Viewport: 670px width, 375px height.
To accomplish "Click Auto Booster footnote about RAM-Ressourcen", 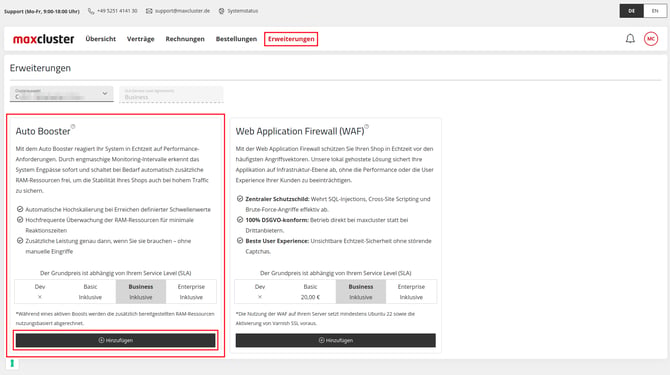I will (x=115, y=319).
